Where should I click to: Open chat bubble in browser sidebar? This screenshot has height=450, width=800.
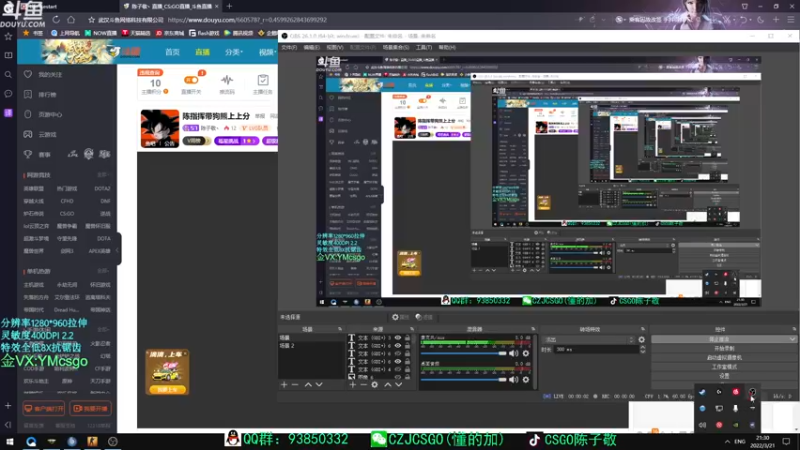pyautogui.click(x=8, y=94)
